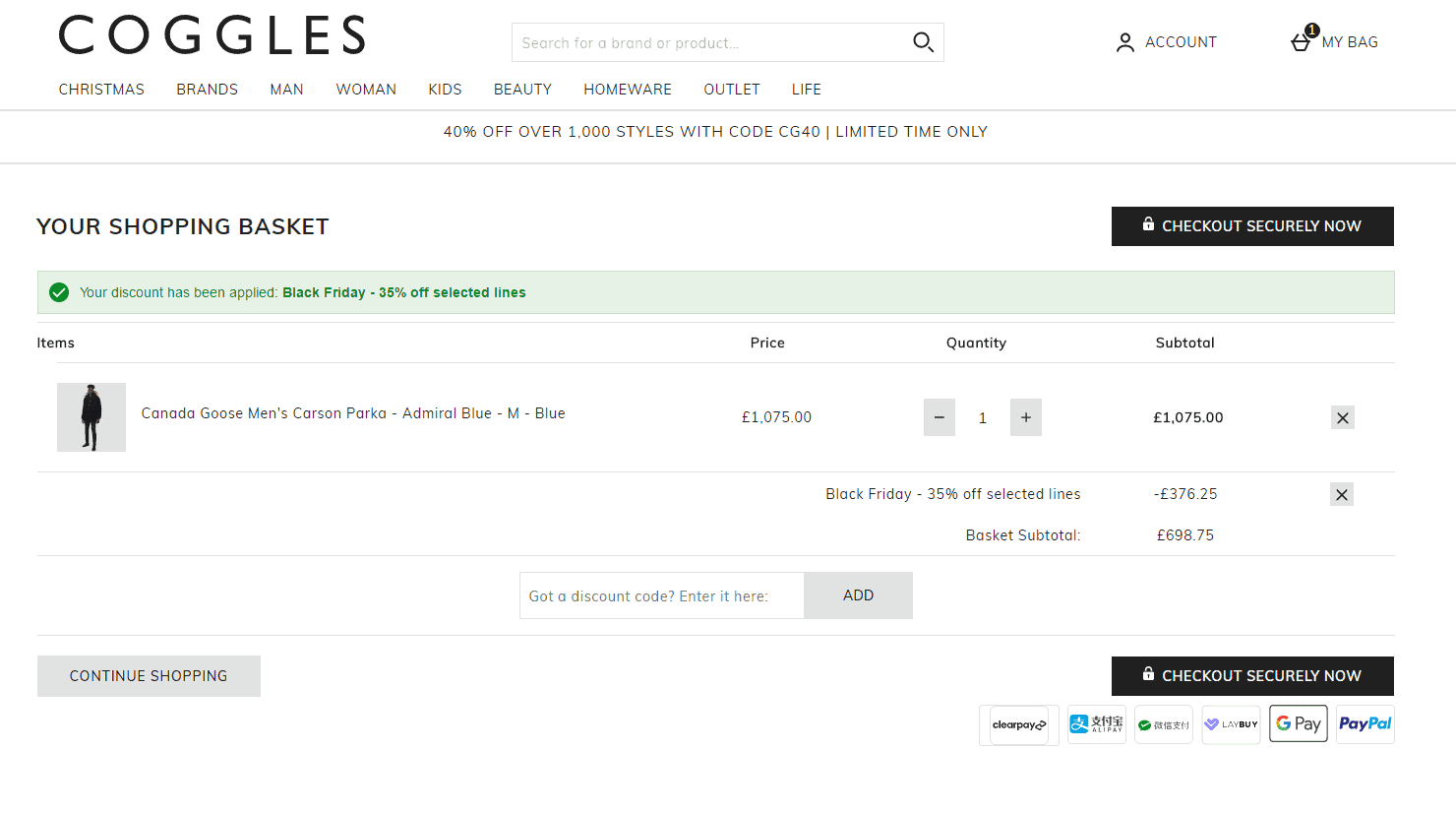Viewport: 1456px width, 813px height.
Task: Select the WeChat Pay payment icon
Action: (1164, 724)
